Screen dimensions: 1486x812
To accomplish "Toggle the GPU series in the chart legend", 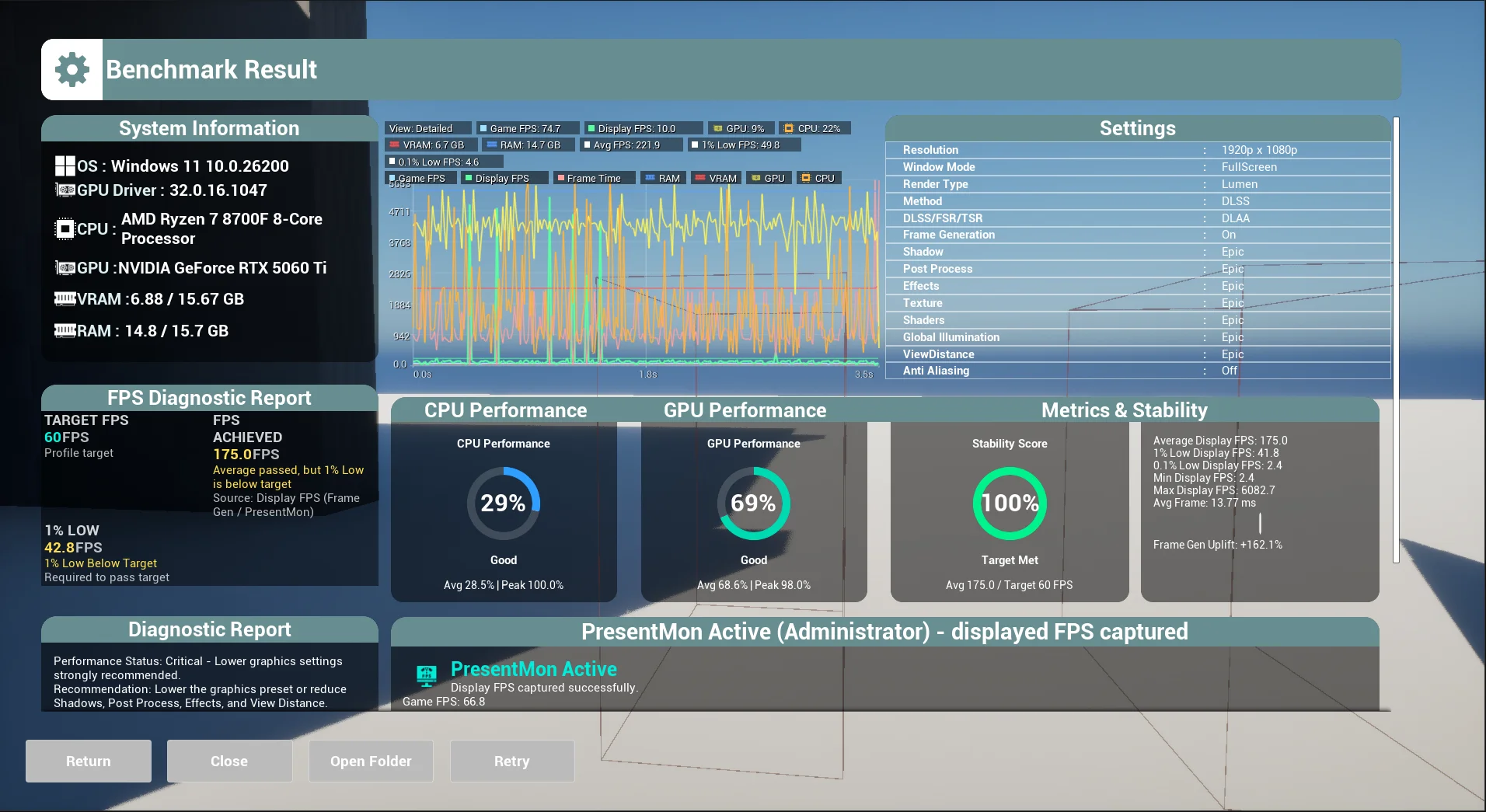I will (x=769, y=179).
